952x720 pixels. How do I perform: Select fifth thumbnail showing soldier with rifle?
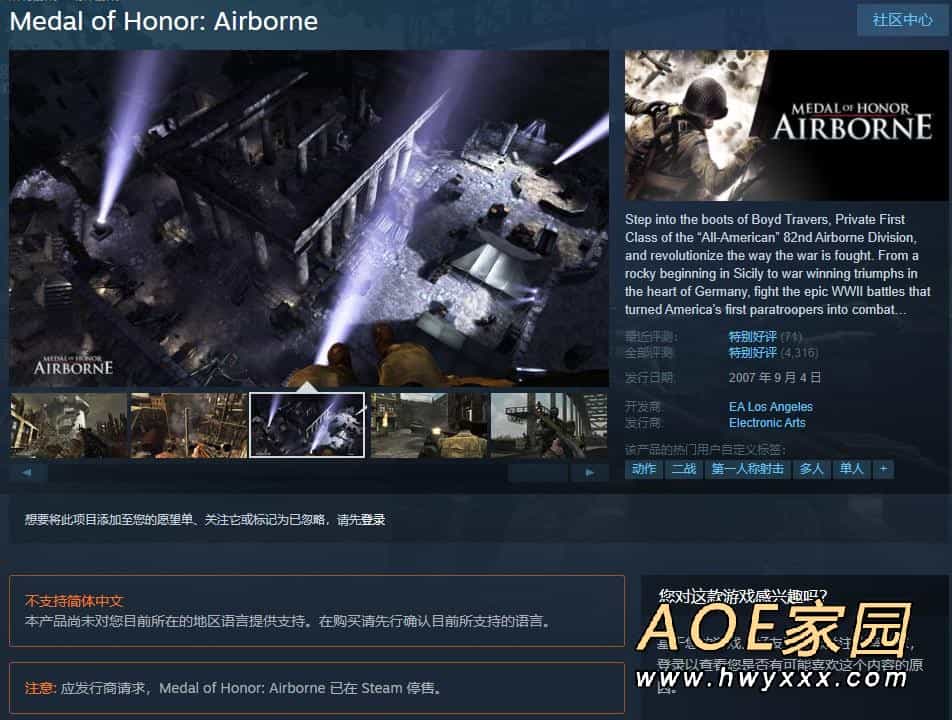tap(549, 425)
